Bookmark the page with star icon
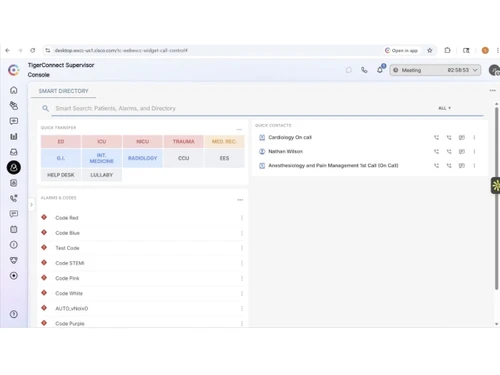The image size is (500, 375). click(x=430, y=50)
